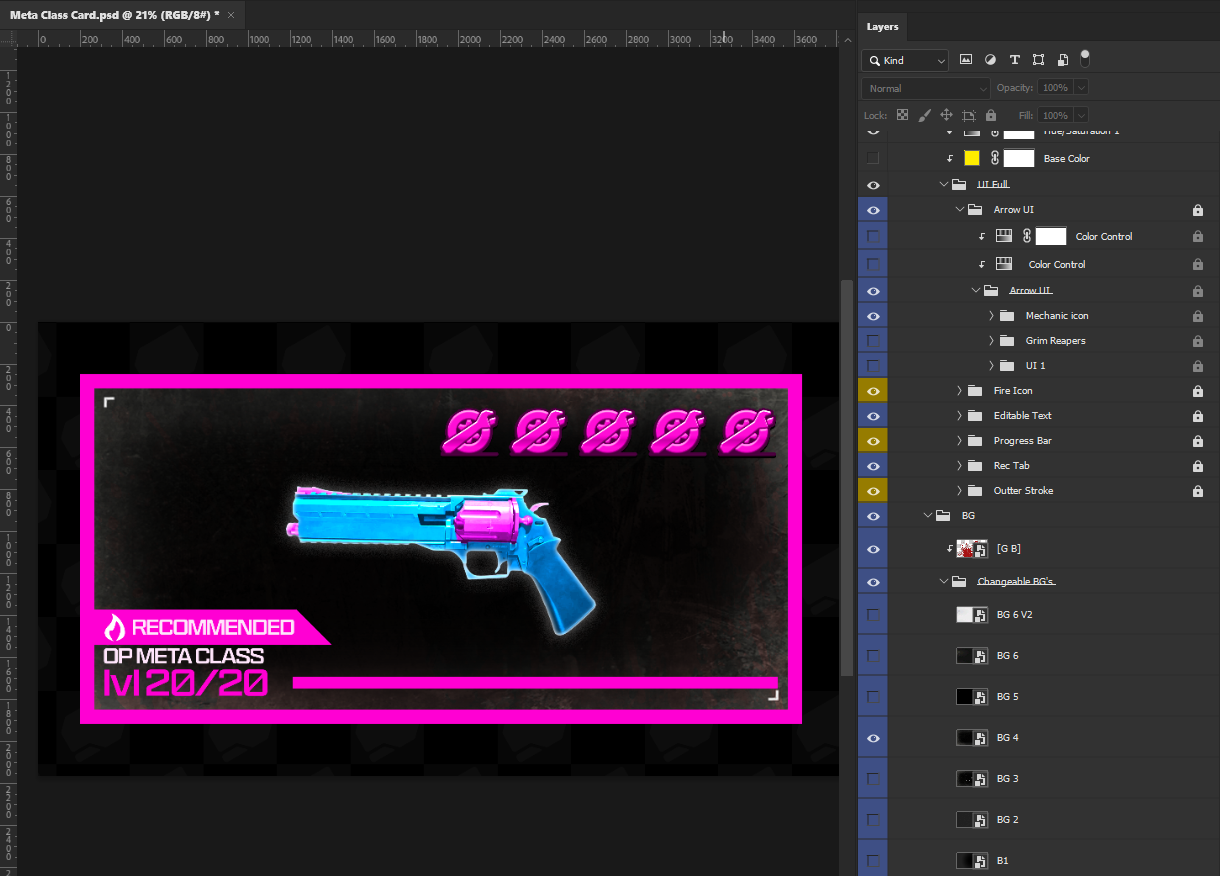
Task: Select the BG 6 V2 layer thumbnail
Action: (x=971, y=615)
